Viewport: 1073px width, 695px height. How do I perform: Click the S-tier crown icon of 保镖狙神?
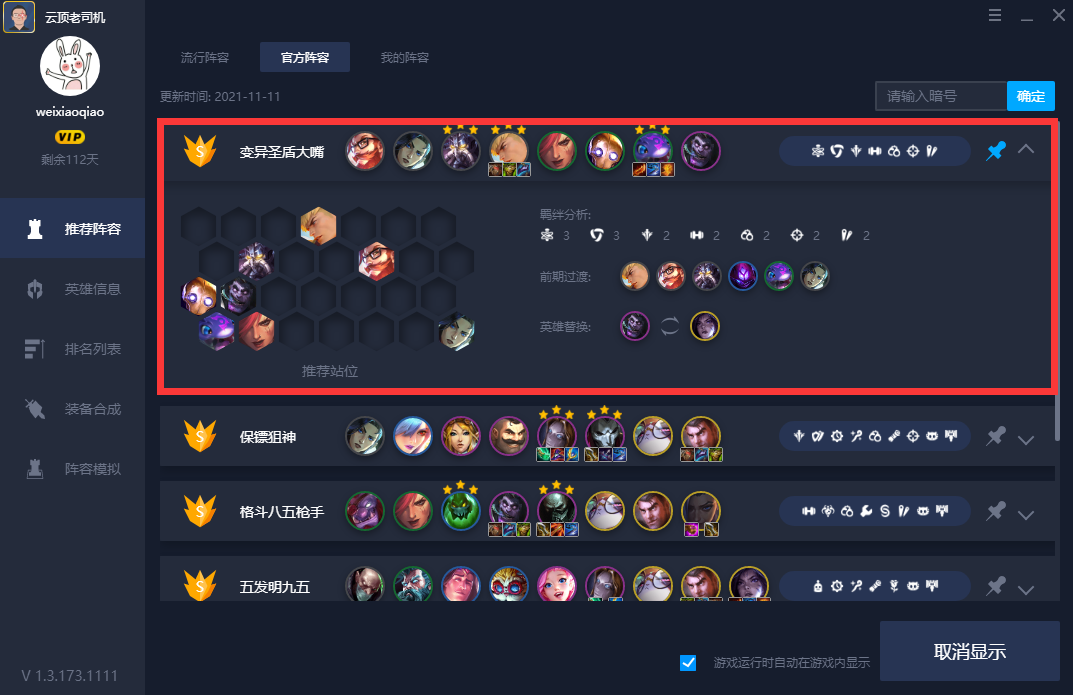tap(200, 436)
